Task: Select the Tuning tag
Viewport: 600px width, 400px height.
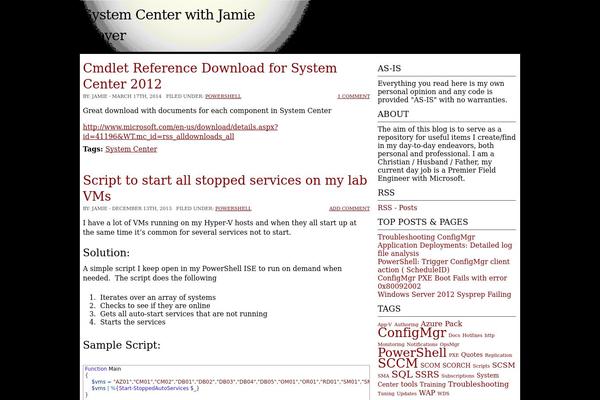Action: click(386, 393)
